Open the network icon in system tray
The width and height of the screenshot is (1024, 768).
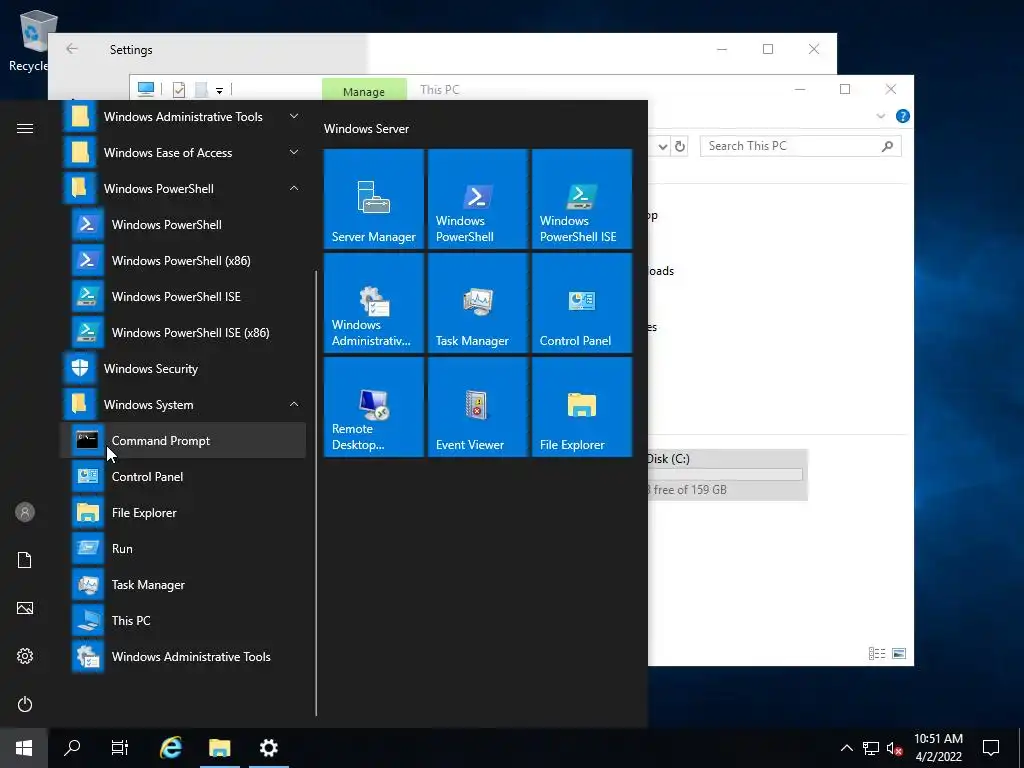[x=871, y=748]
